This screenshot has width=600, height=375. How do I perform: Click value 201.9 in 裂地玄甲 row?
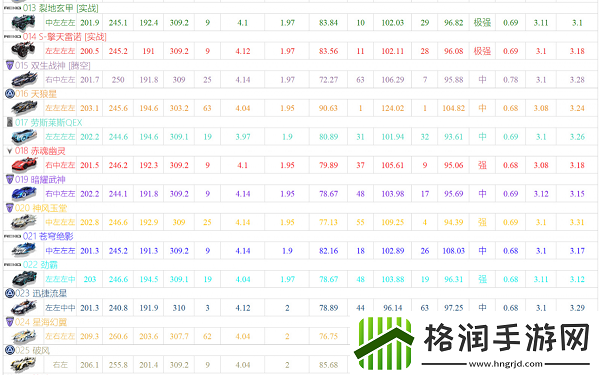[x=90, y=23]
